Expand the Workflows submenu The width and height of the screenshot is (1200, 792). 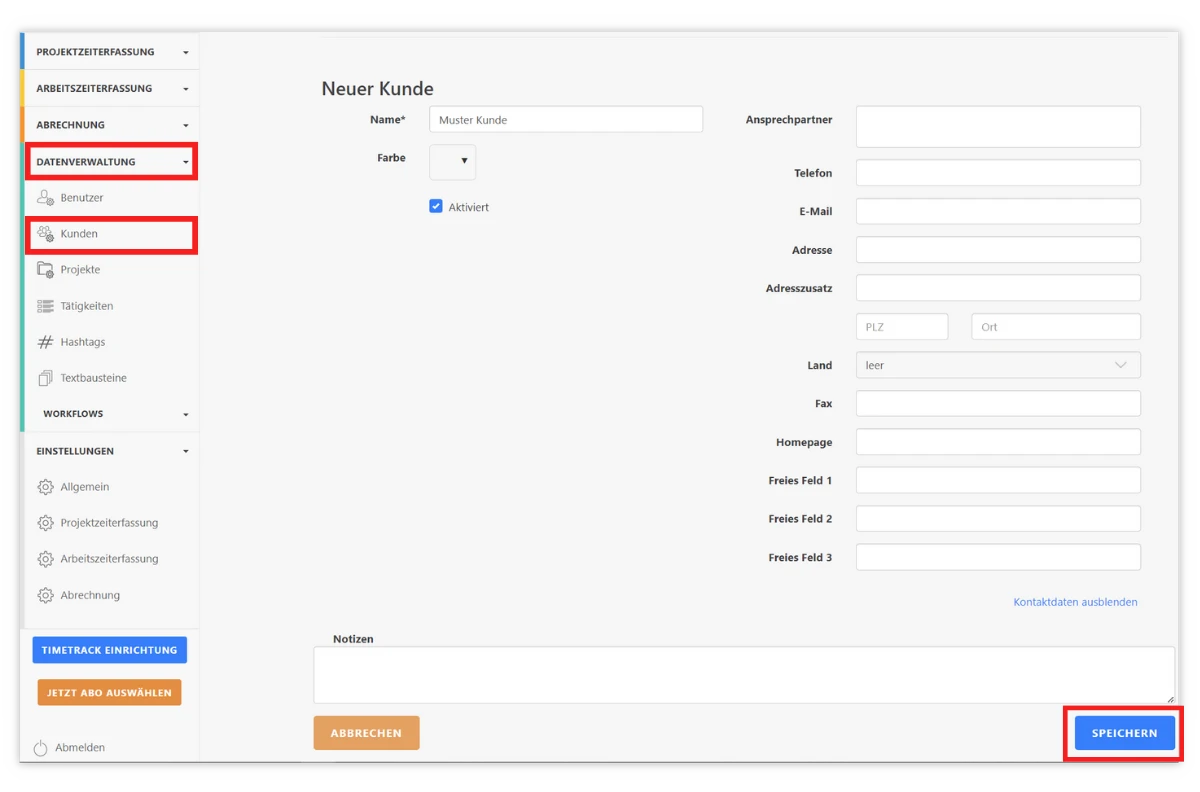tap(114, 414)
